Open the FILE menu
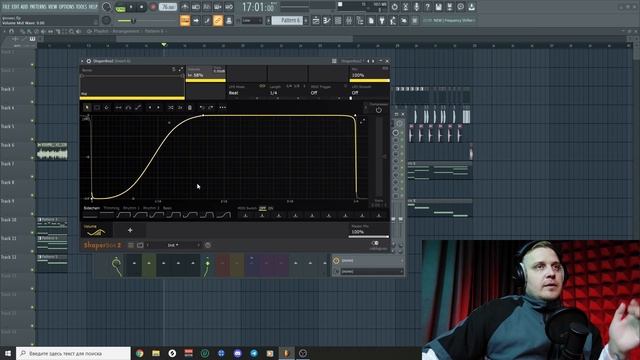Image resolution: width=640 pixels, height=360 pixels. pos(6,7)
